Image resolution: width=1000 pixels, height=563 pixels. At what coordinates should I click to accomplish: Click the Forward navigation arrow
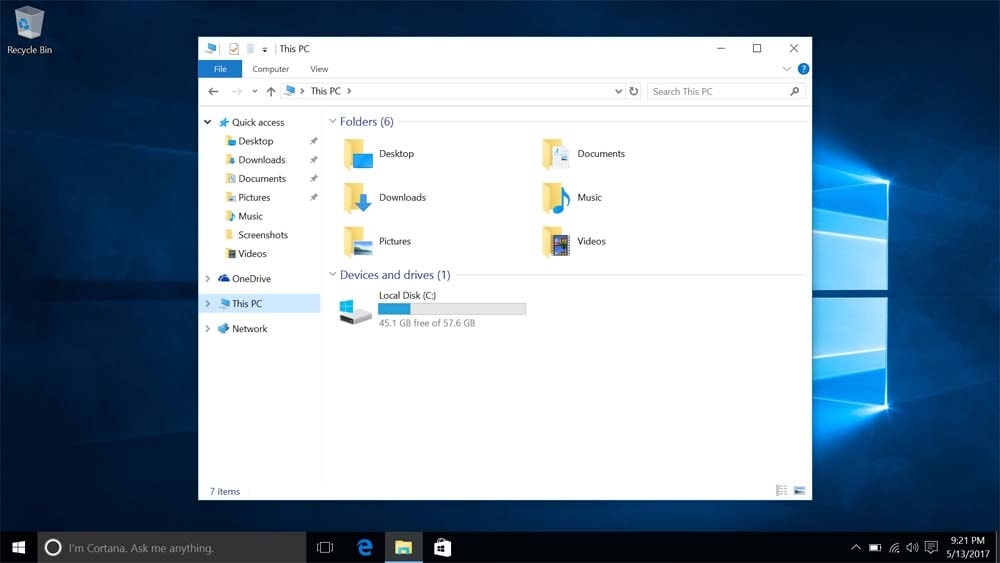point(237,91)
